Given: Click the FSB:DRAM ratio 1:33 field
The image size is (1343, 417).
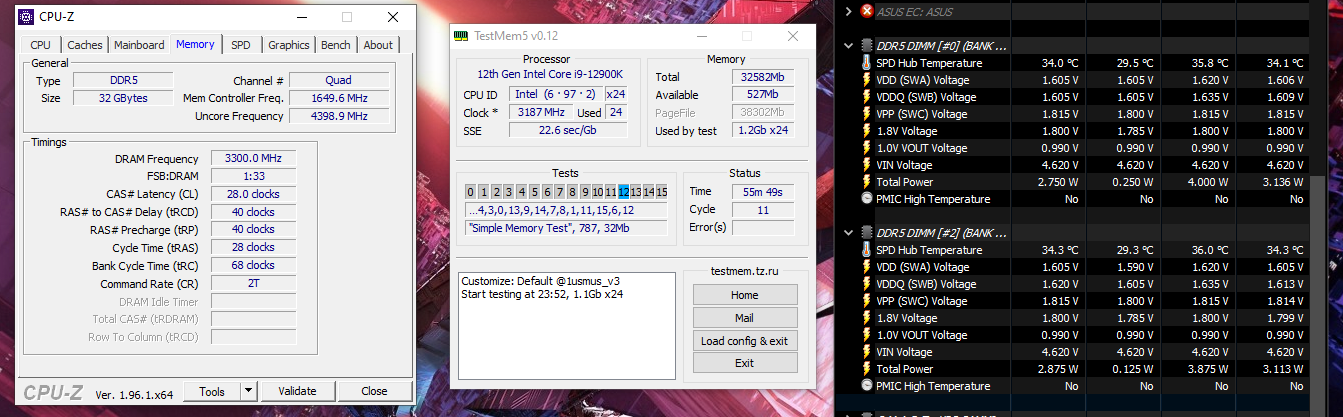Looking at the screenshot, I should 253,176.
